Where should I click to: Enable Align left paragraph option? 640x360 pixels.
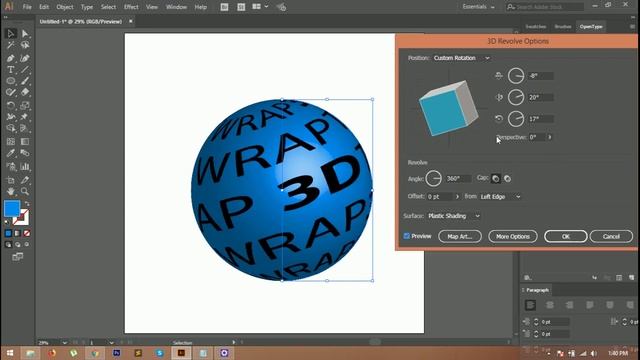[x=530, y=305]
